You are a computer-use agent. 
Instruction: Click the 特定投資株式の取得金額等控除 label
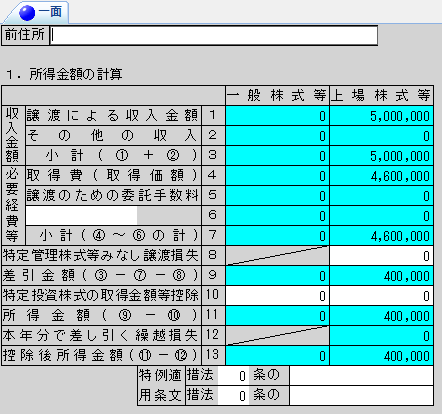tap(101, 296)
